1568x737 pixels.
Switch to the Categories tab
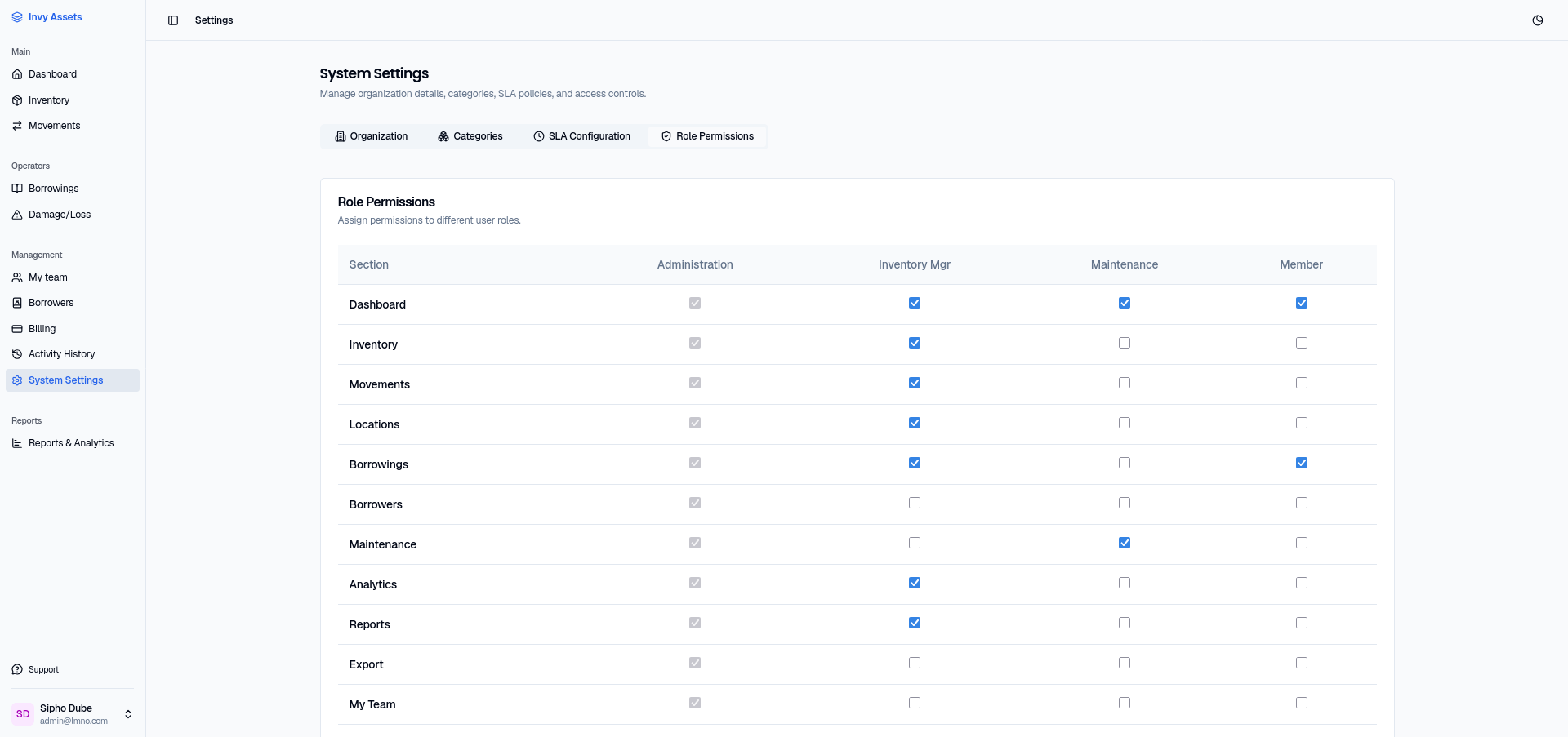coord(470,136)
